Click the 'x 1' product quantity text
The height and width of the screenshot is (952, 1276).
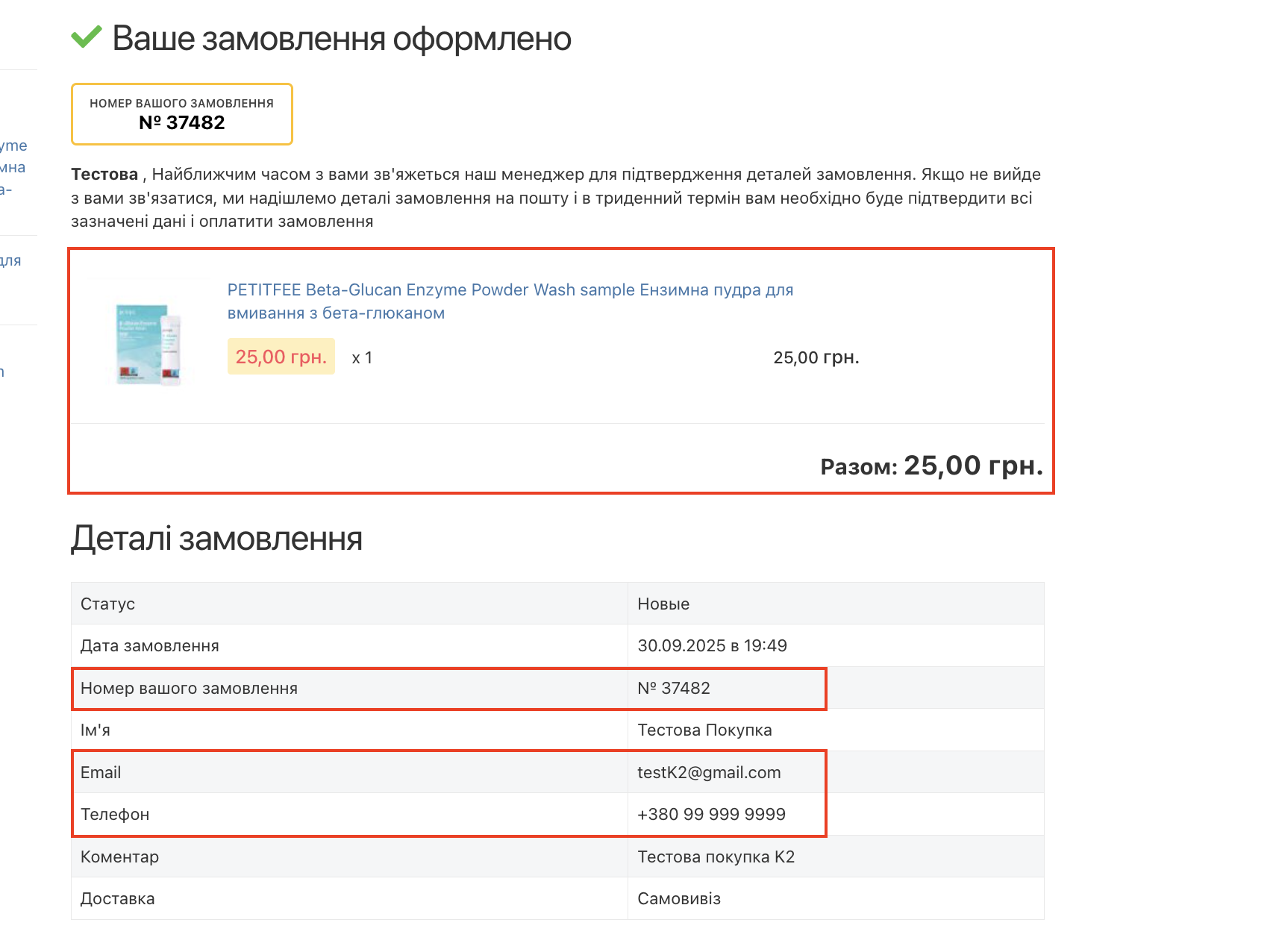click(x=362, y=358)
